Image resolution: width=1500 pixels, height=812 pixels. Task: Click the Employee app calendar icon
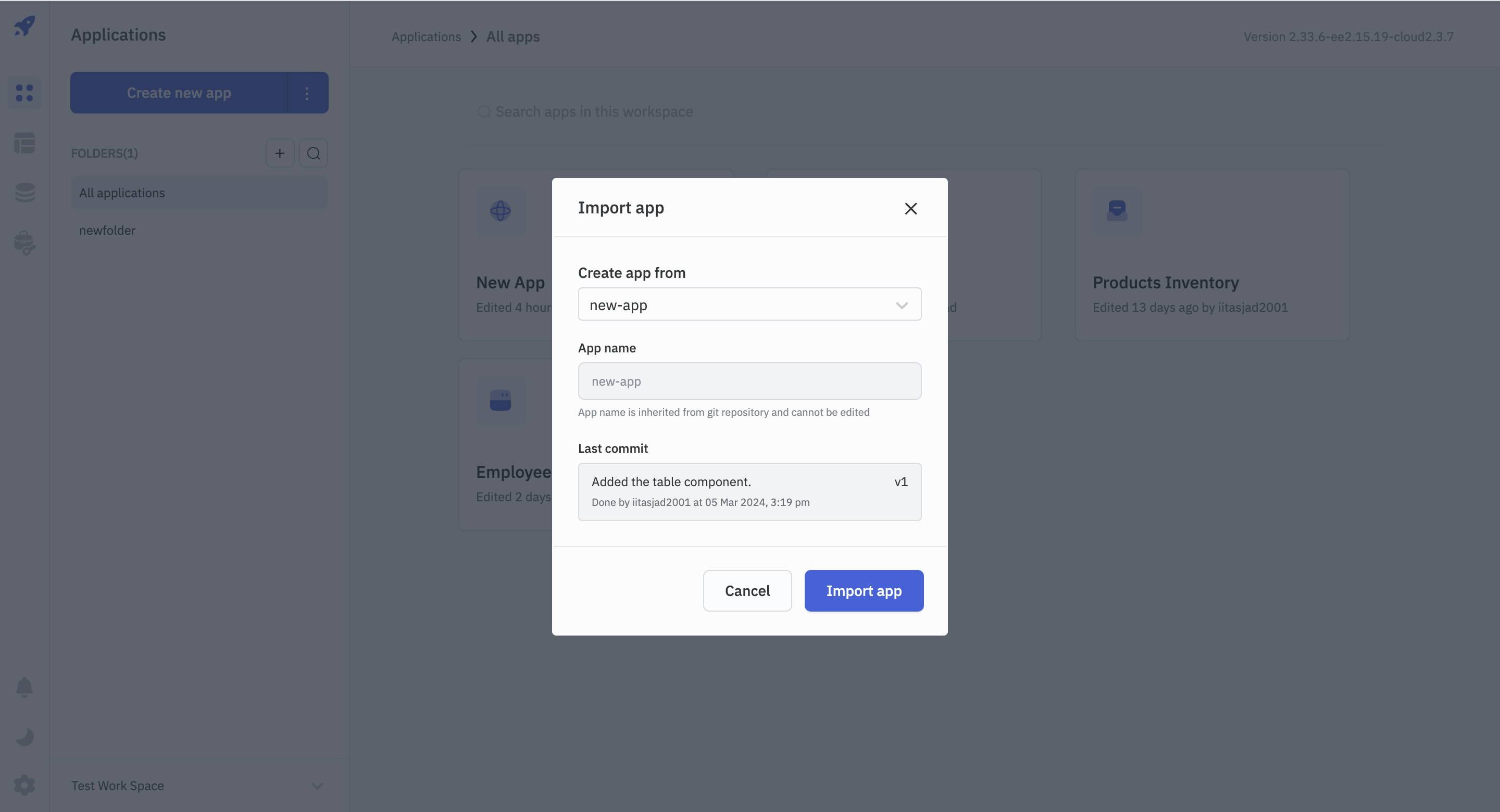click(x=501, y=400)
